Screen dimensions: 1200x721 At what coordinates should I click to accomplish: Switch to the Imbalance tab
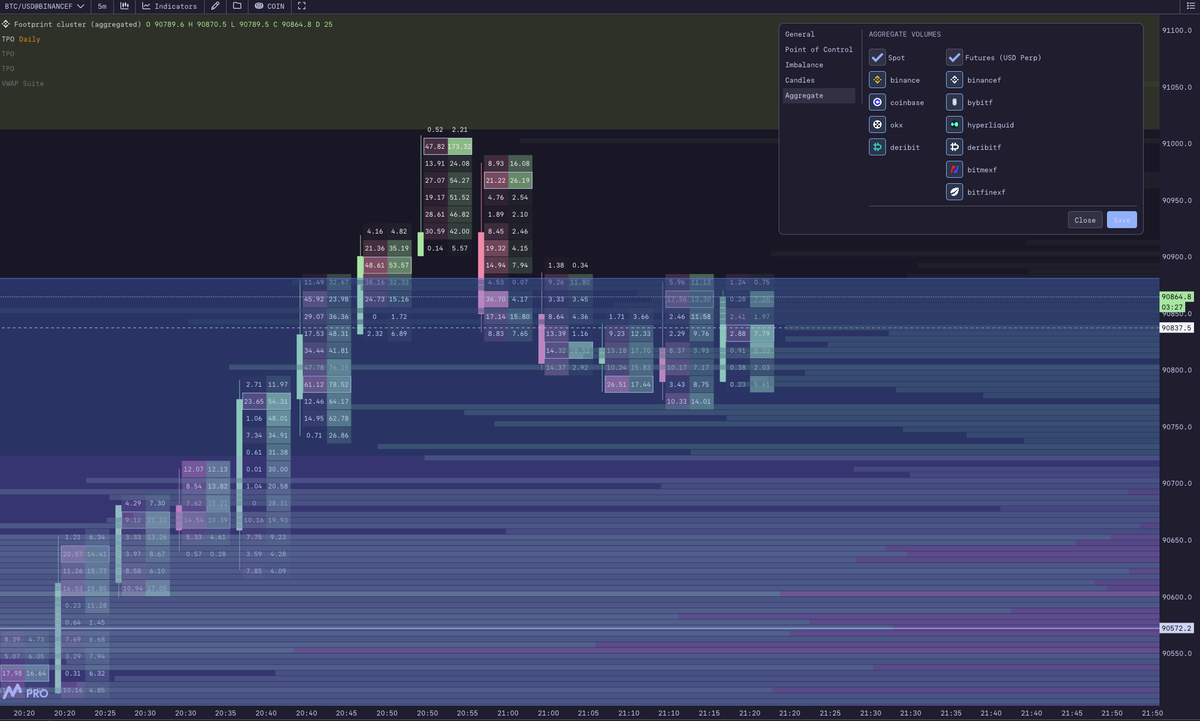click(819, 65)
